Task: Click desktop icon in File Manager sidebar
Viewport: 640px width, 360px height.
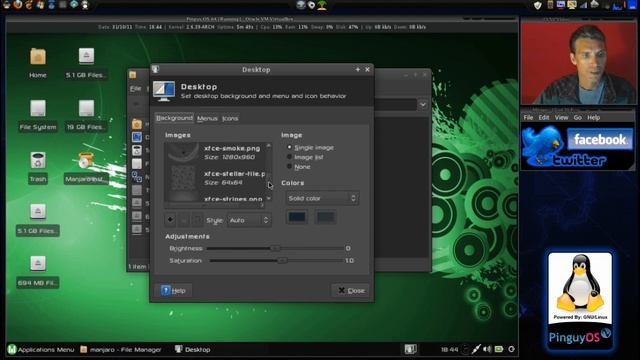Action: click(x=137, y=137)
